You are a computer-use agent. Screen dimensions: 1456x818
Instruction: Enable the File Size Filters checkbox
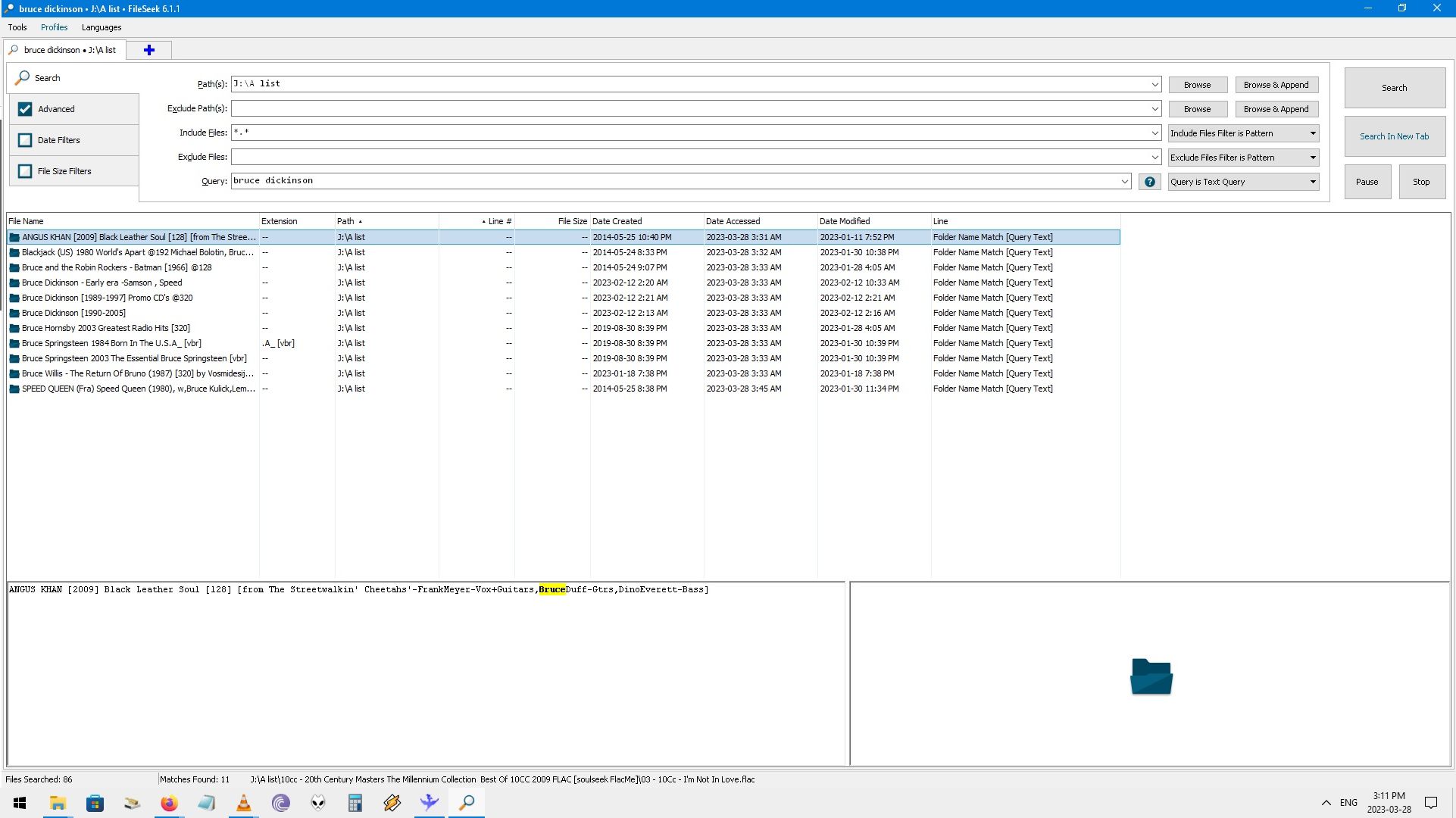coord(25,170)
